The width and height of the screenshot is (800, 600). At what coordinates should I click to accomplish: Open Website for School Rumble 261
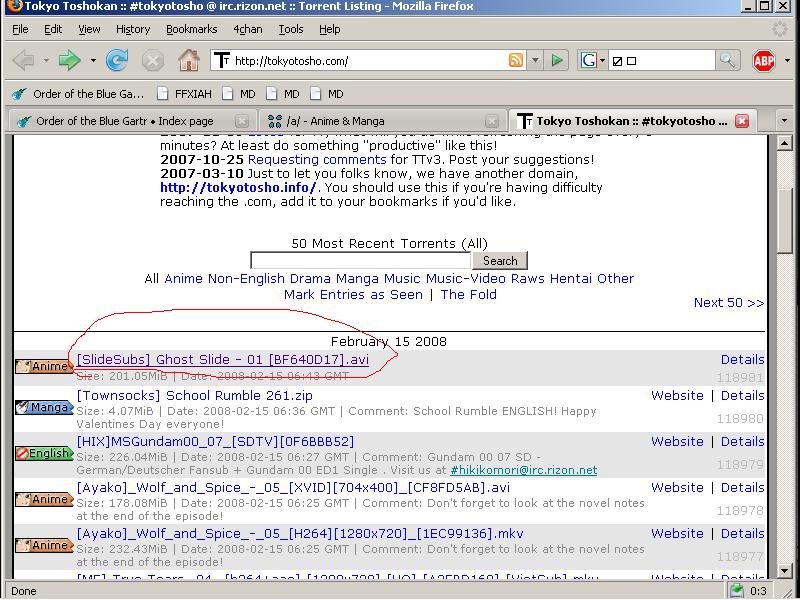(677, 395)
